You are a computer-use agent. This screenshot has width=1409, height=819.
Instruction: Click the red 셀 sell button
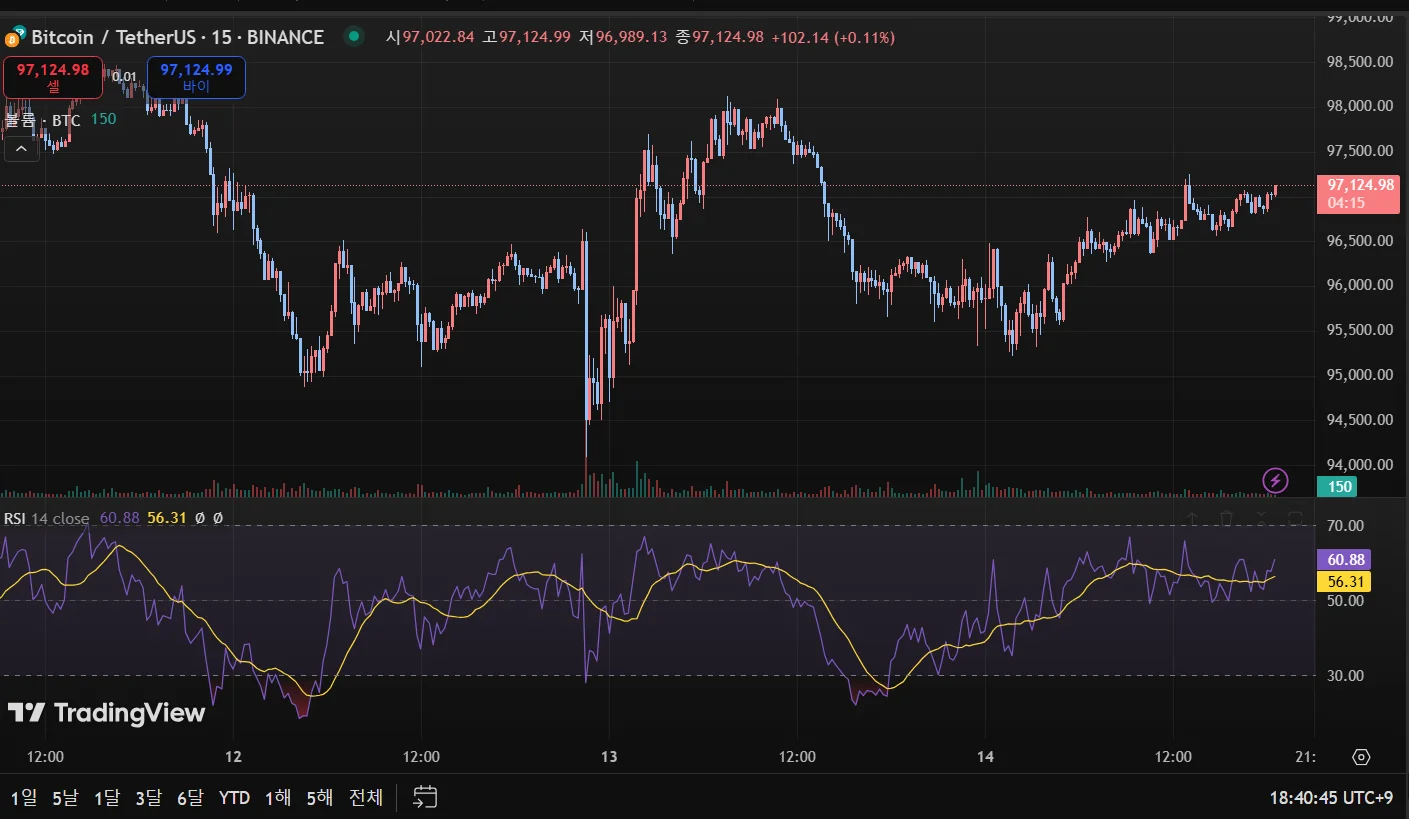[x=53, y=78]
